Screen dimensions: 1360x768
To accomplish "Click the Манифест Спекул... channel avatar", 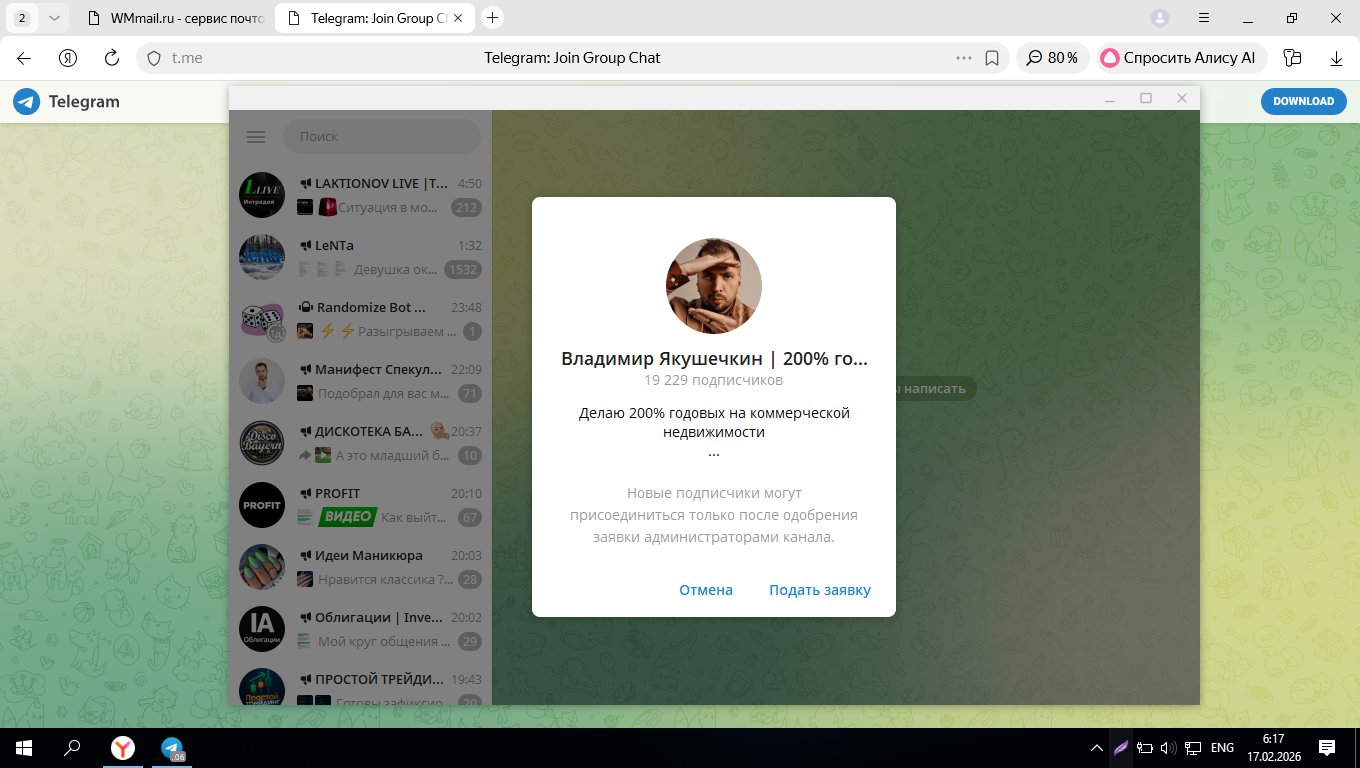I will coord(262,381).
